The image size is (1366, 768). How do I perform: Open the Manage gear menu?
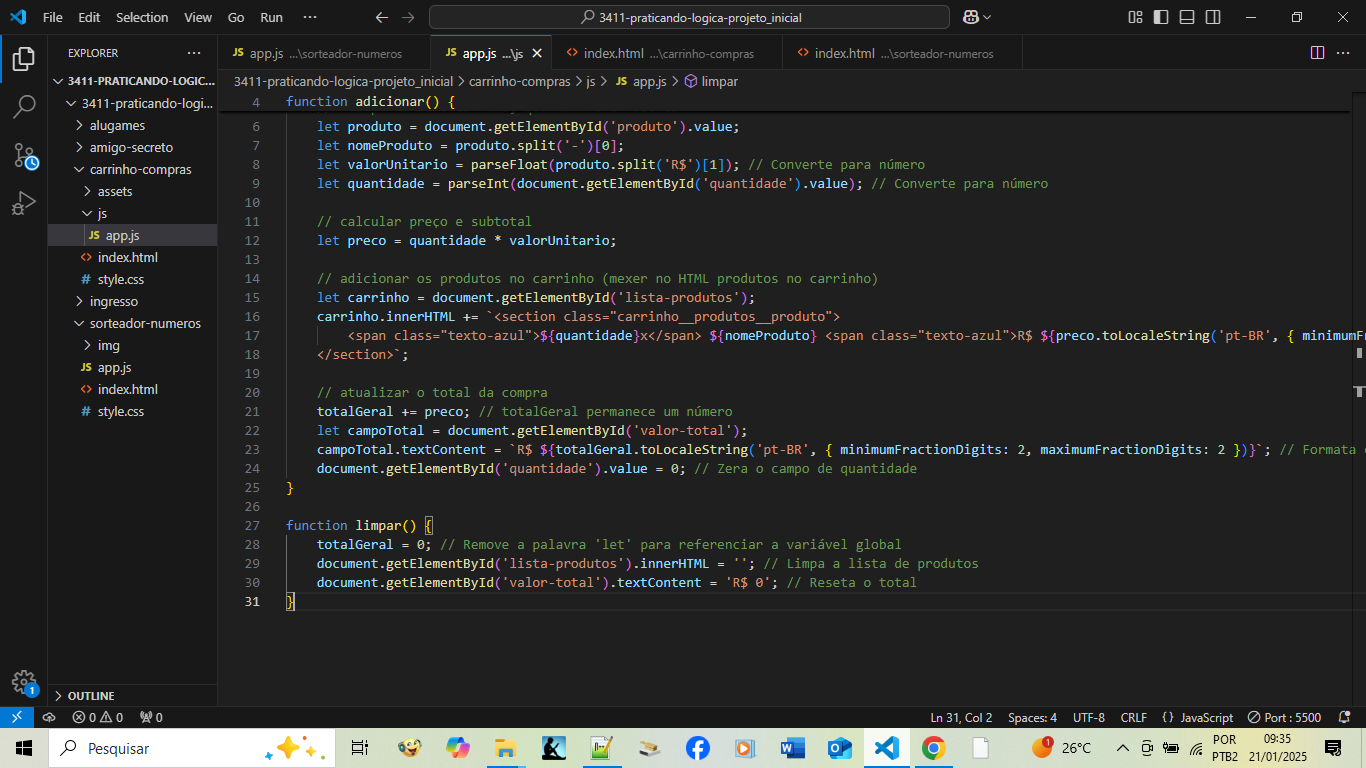[24, 682]
